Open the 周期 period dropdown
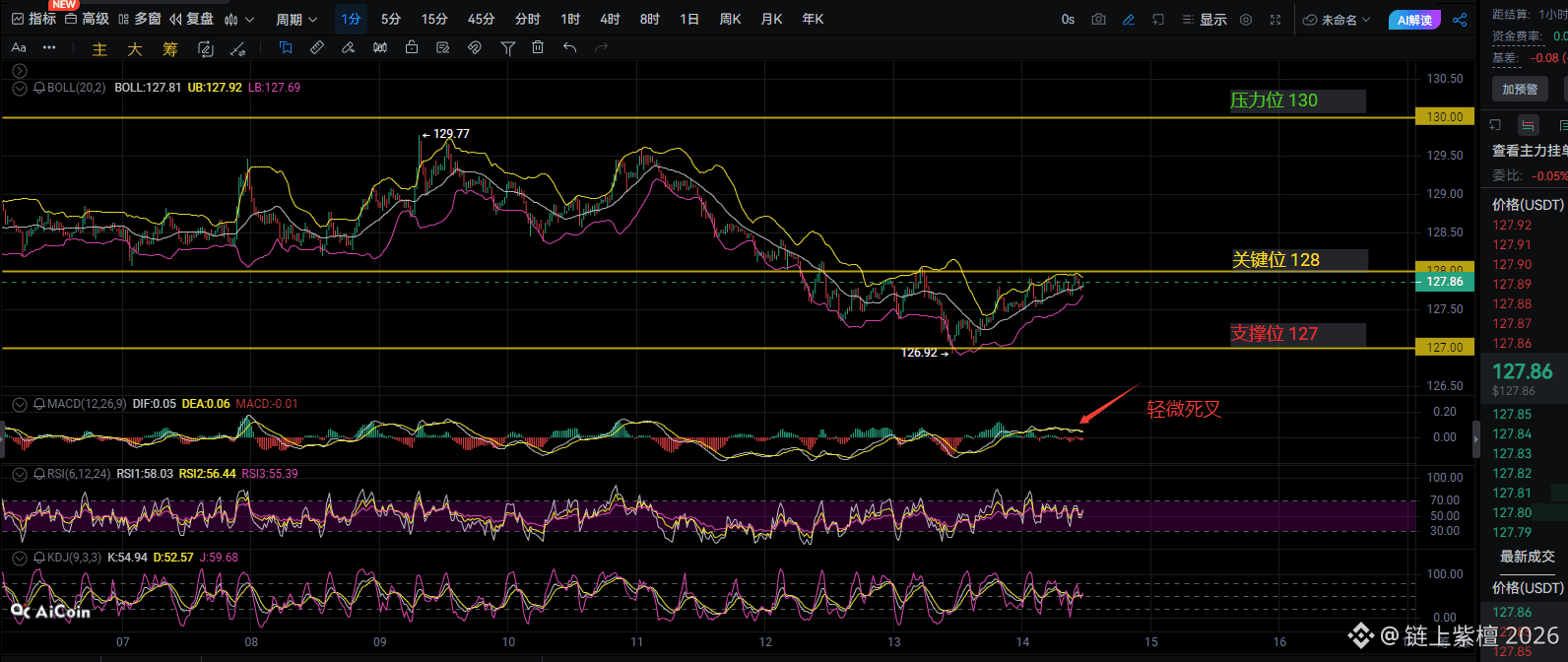 tap(296, 20)
